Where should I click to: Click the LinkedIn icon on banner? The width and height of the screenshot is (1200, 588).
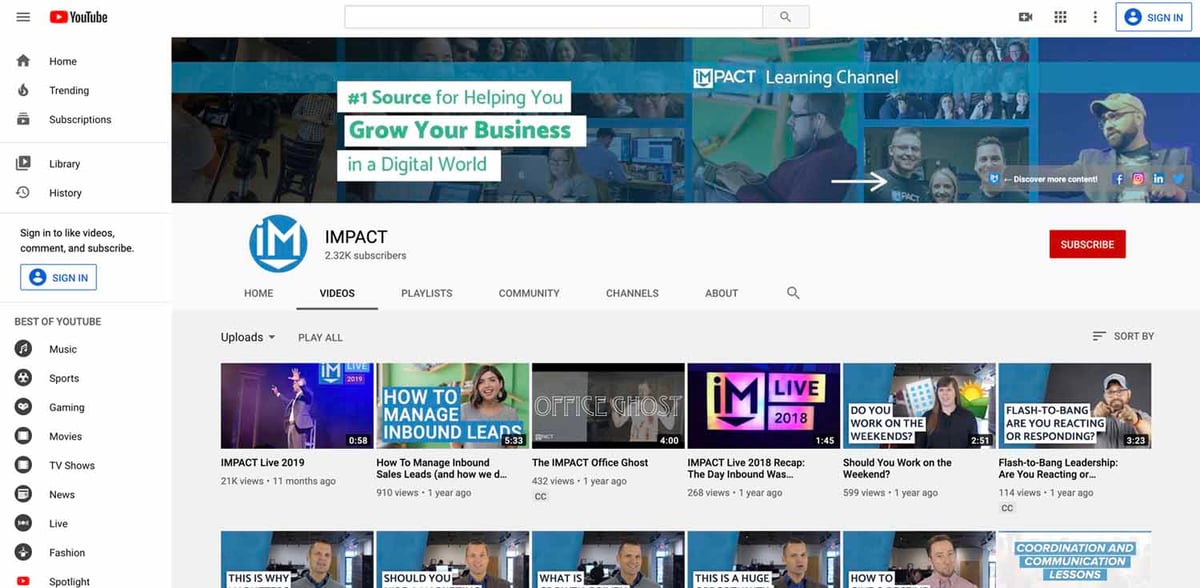tap(1158, 179)
